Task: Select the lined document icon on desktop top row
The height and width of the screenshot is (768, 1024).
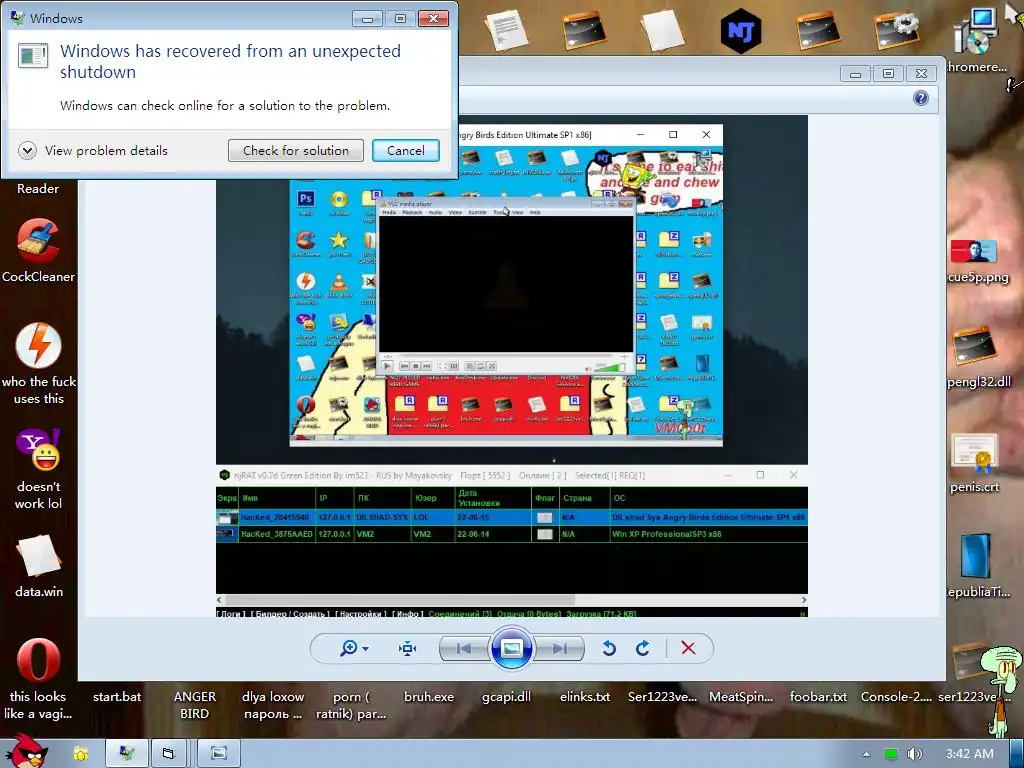Action: [505, 29]
